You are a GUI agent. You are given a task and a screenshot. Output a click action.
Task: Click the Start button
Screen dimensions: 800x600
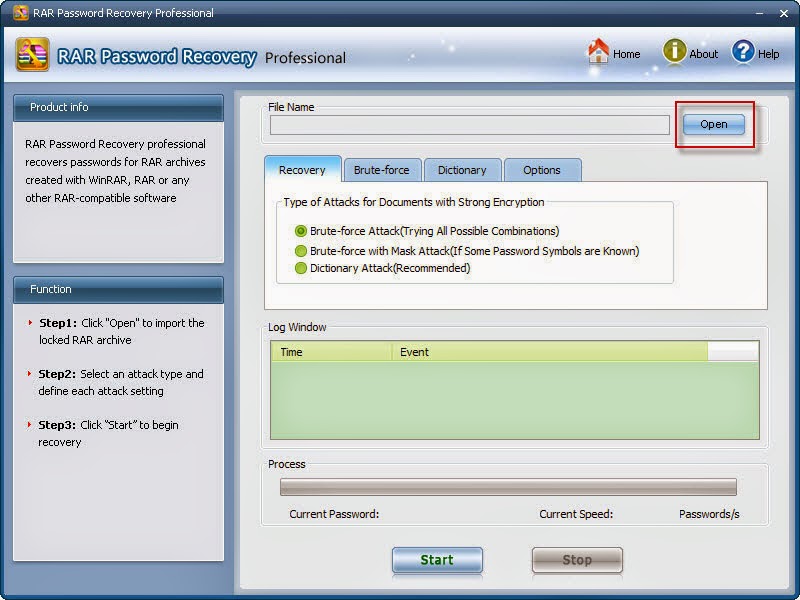coord(437,560)
